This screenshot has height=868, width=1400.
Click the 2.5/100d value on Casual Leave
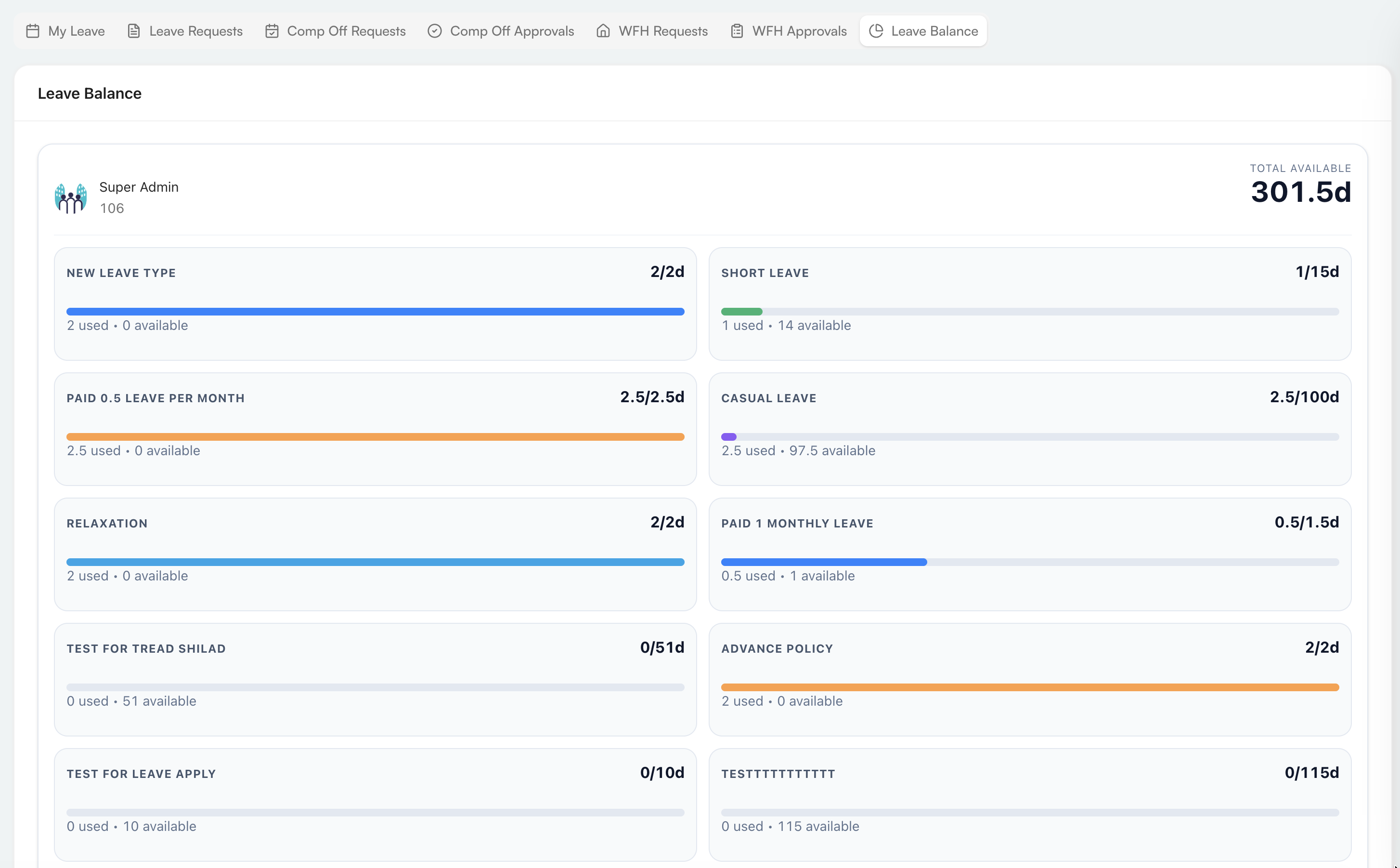point(1304,397)
